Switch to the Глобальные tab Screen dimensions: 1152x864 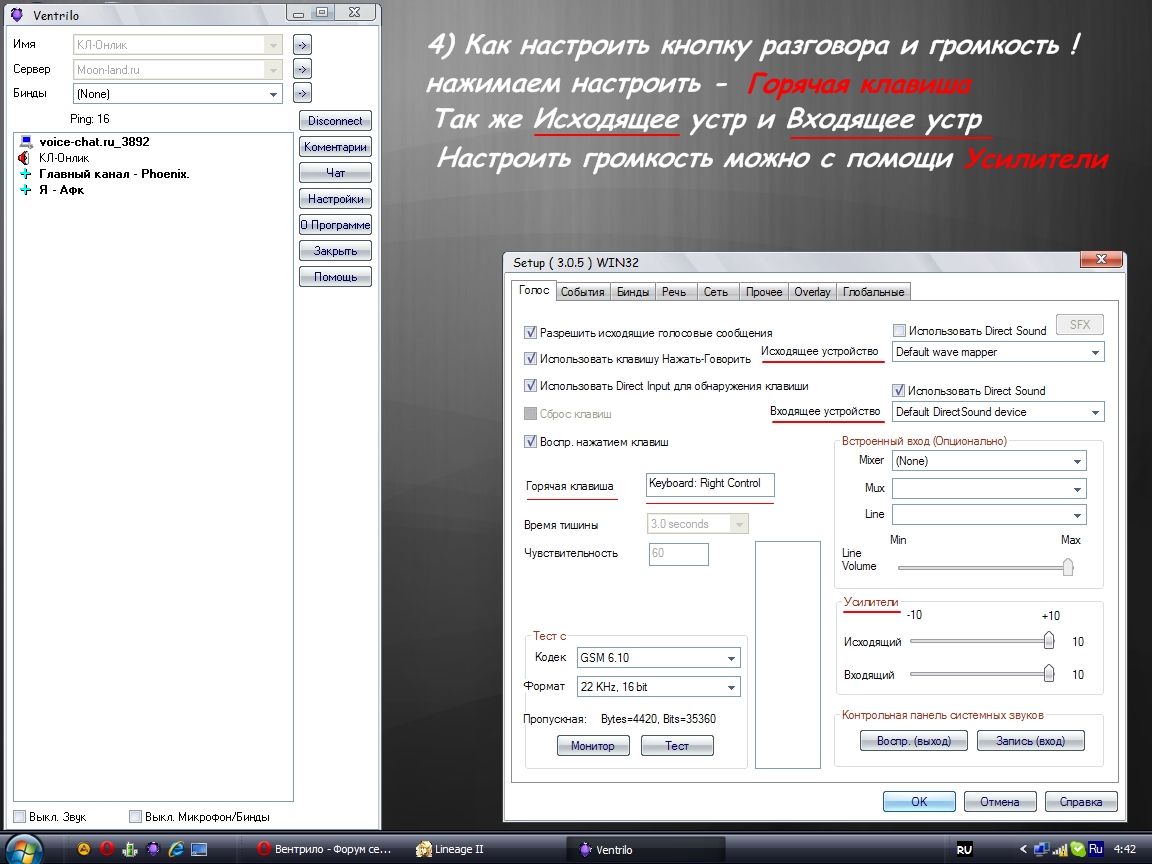874,292
